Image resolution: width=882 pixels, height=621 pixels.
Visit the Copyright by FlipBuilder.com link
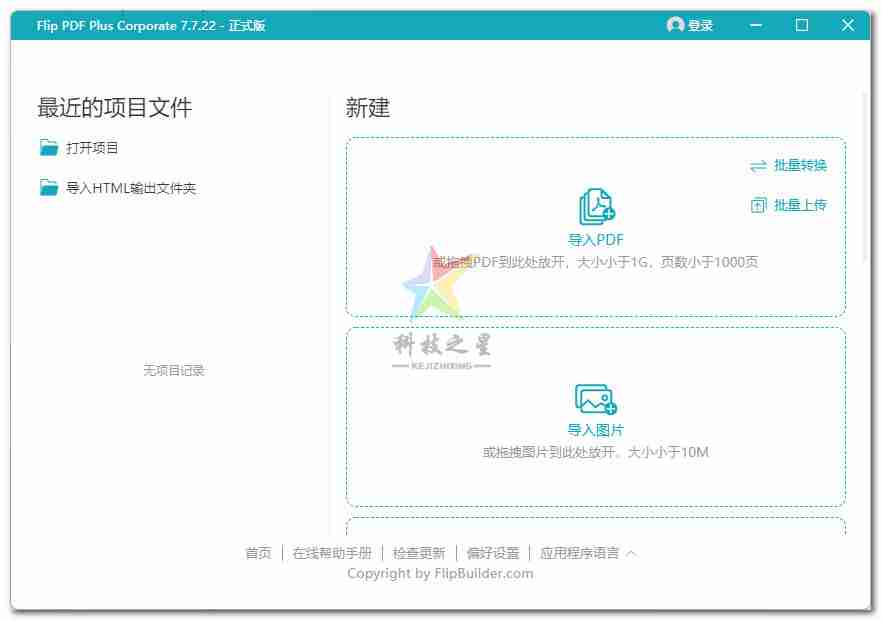tap(440, 574)
